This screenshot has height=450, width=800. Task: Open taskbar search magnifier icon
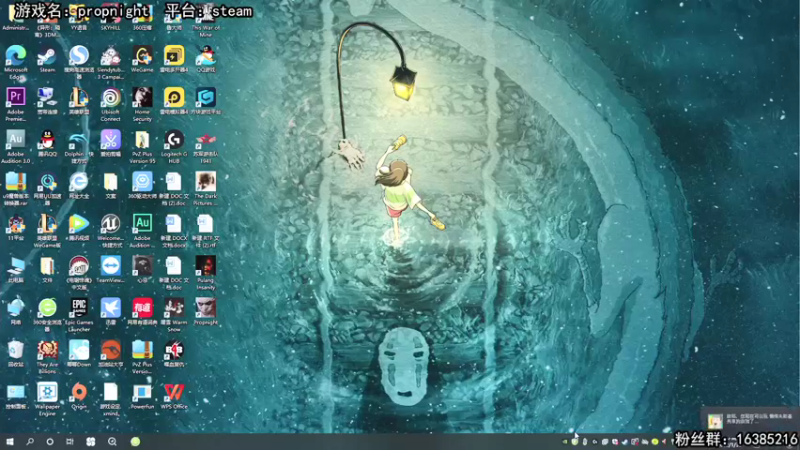[x=30, y=441]
